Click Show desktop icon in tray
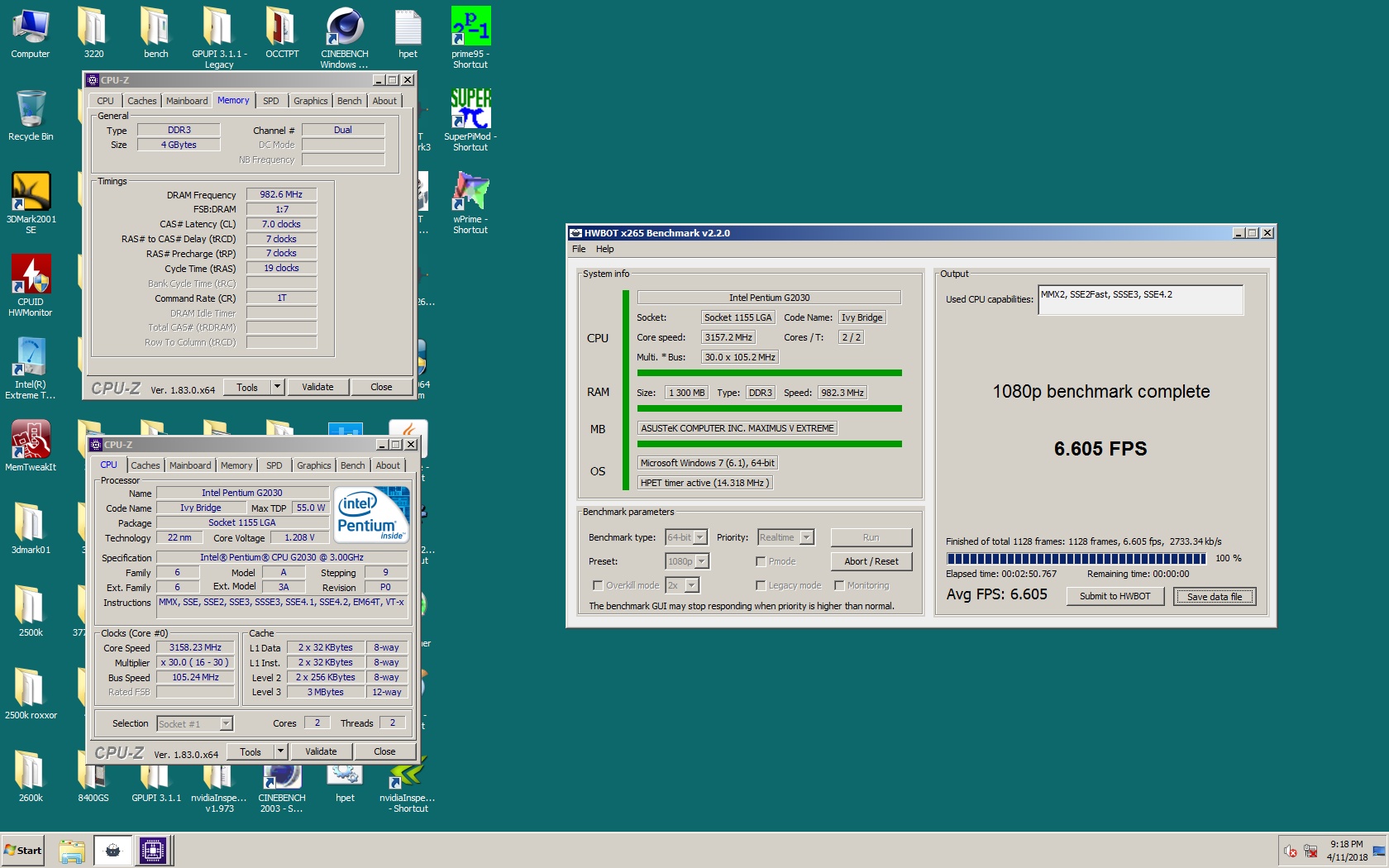Screen dimensions: 1389x868 tap(1379, 851)
